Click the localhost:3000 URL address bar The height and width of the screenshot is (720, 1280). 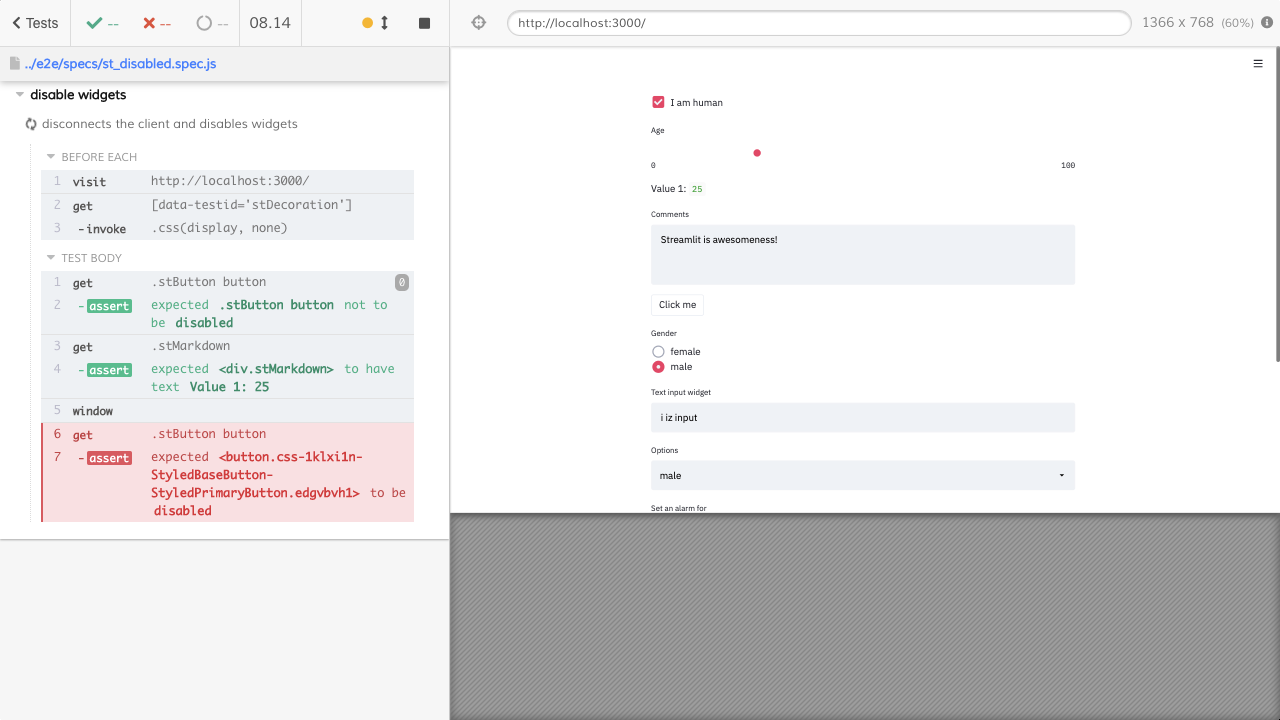(819, 21)
